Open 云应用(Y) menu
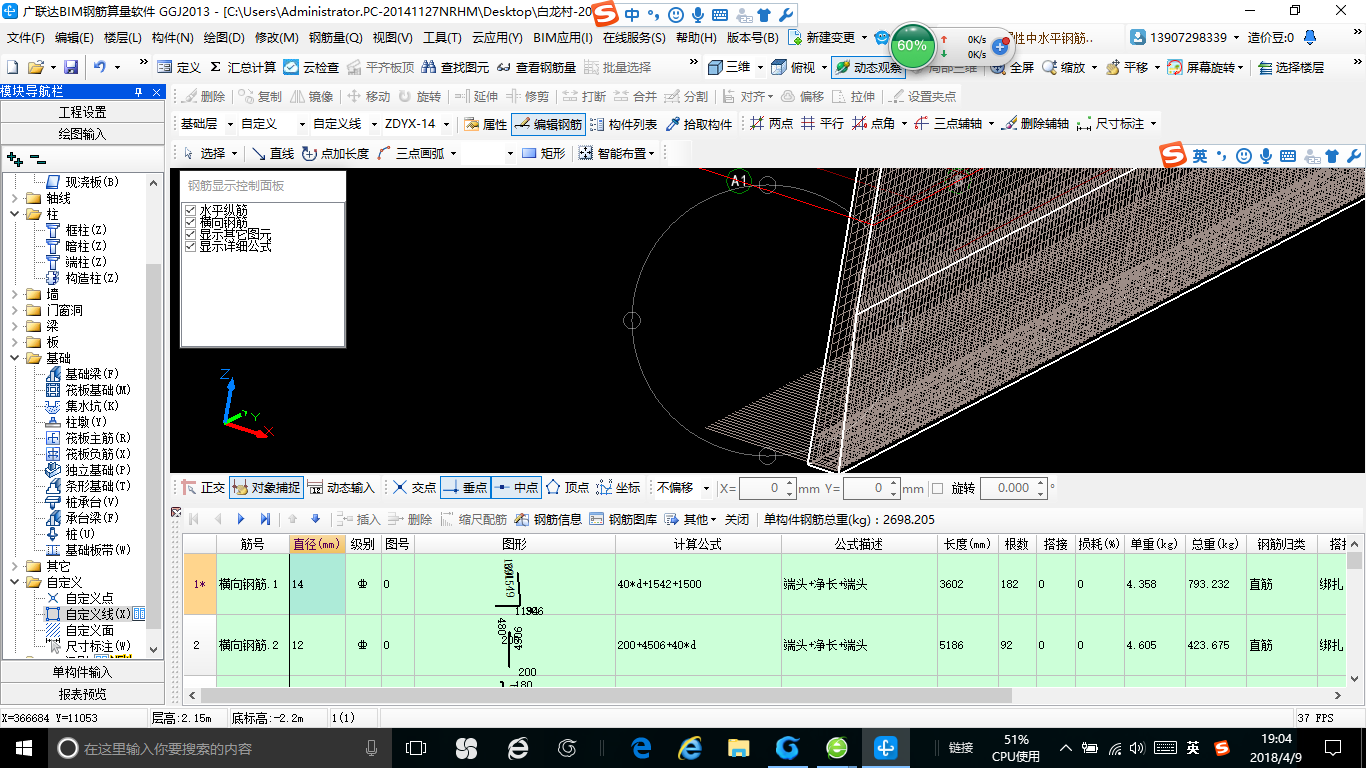The width and height of the screenshot is (1366, 768). click(x=497, y=38)
